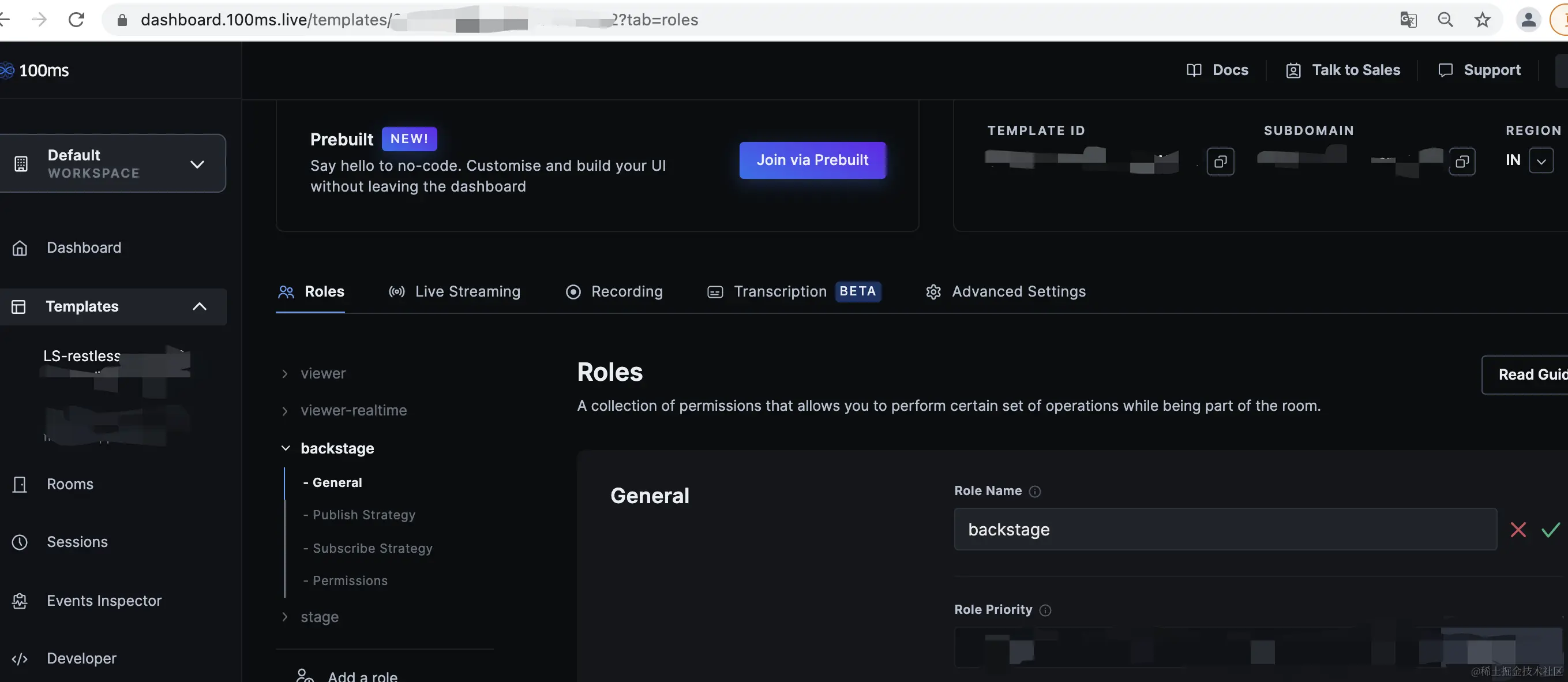Viewport: 1568px width, 682px height.
Task: Click the red X to cancel rename
Action: [x=1517, y=529]
